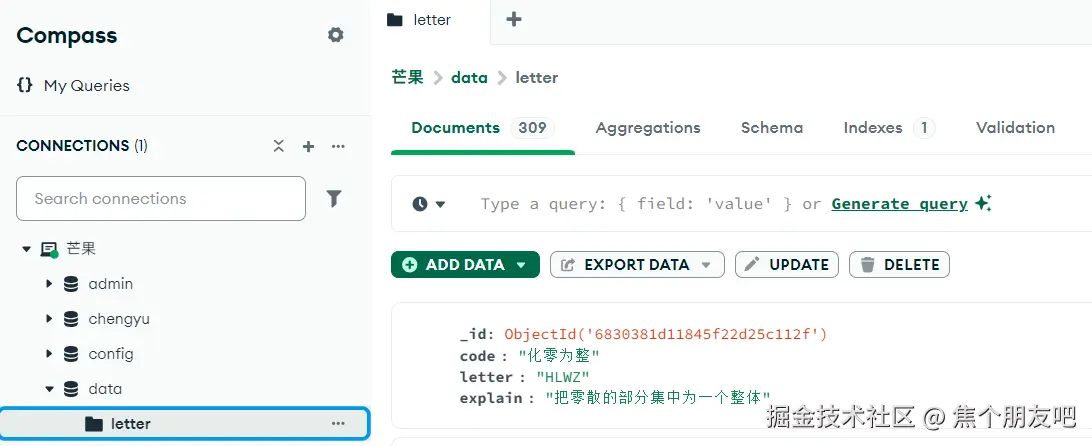Open EXPORT DATA dropdown arrow
Viewport: 1092px width, 446px height.
point(706,266)
